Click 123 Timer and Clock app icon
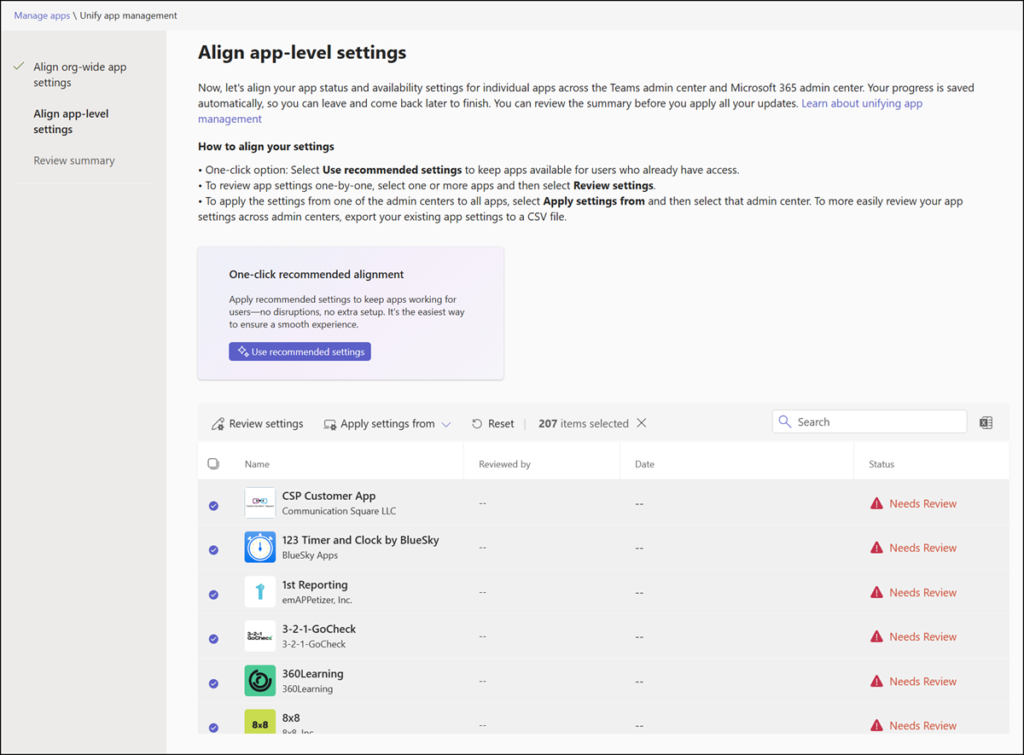 [260, 547]
